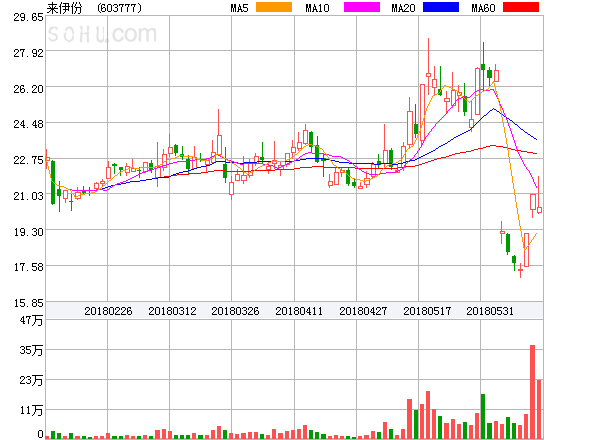Click the 19.30 price axis label
The height and width of the screenshot is (440, 600).
(x=28, y=232)
